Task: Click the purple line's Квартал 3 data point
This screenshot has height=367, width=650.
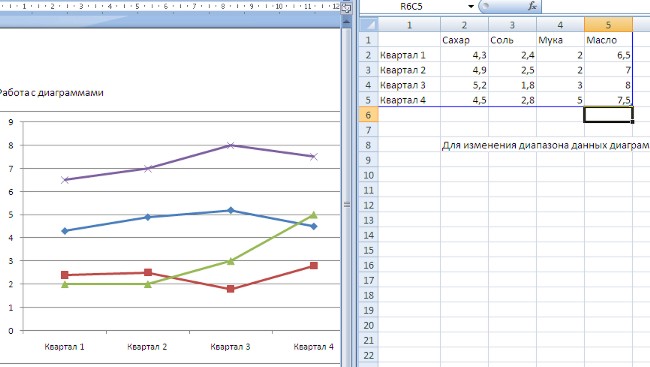Action: point(231,145)
